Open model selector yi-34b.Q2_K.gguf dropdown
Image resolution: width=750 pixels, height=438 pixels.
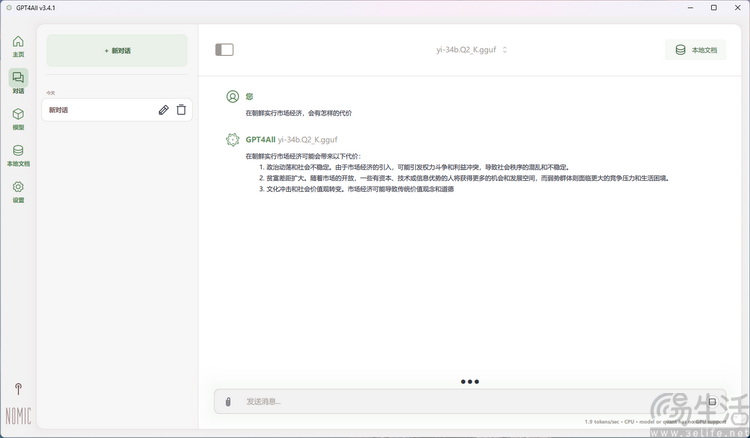point(471,50)
